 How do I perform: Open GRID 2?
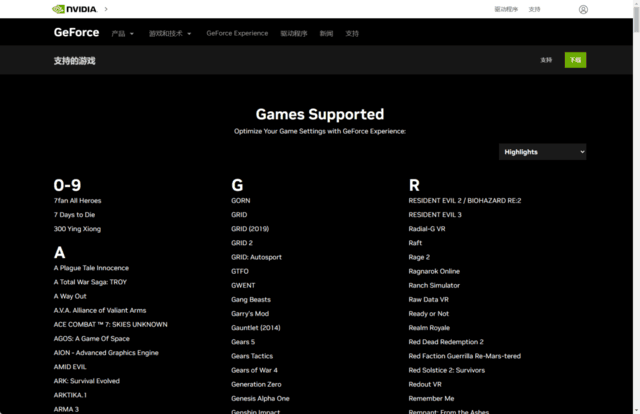(x=242, y=243)
